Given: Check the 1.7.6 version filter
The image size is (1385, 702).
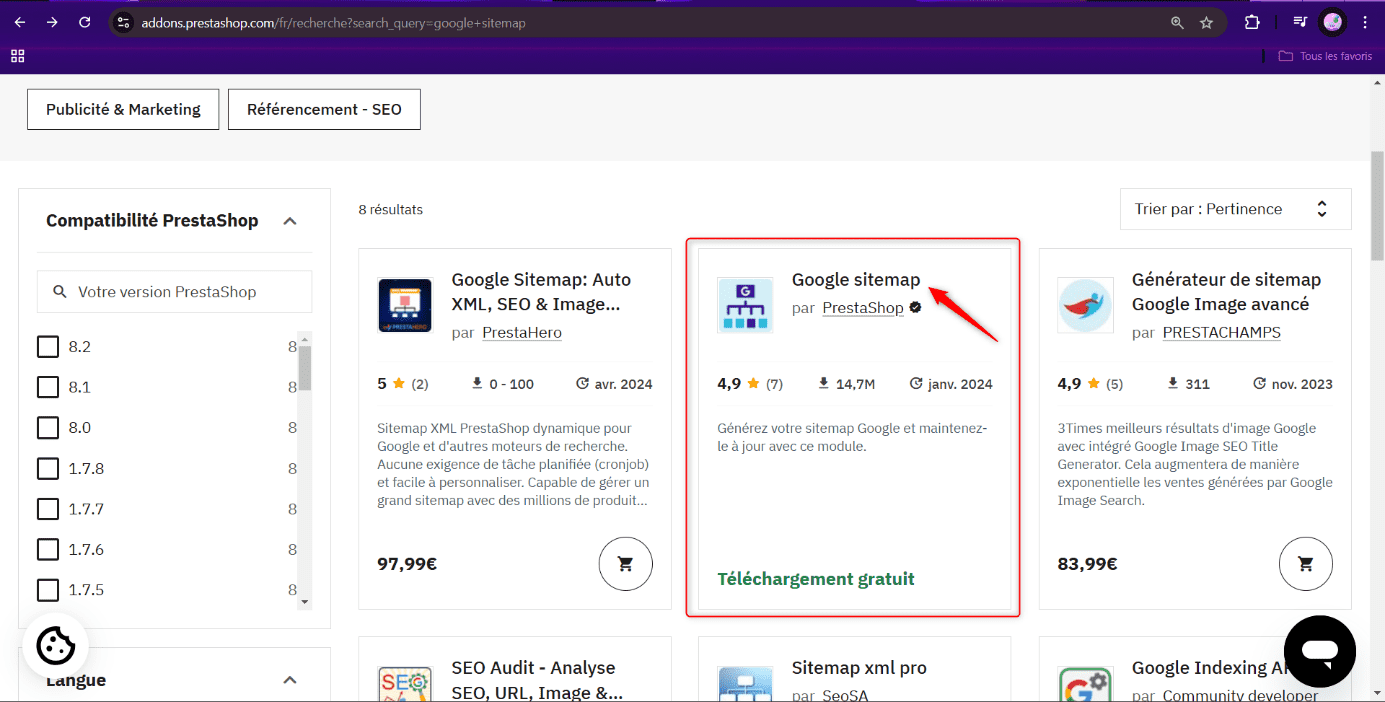Looking at the screenshot, I should (x=48, y=549).
